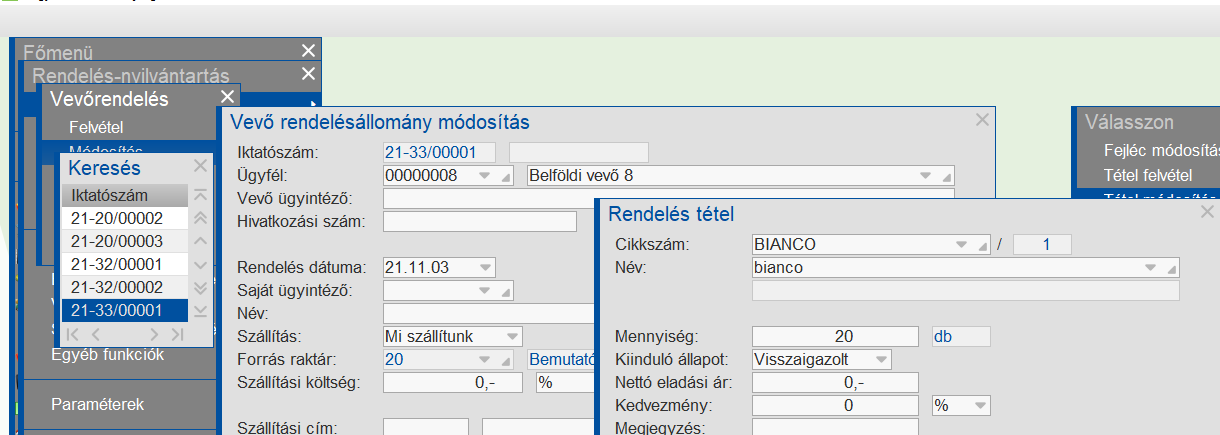This screenshot has height=435, width=1220.
Task: Page up in the Keresés list
Action: click(x=201, y=218)
